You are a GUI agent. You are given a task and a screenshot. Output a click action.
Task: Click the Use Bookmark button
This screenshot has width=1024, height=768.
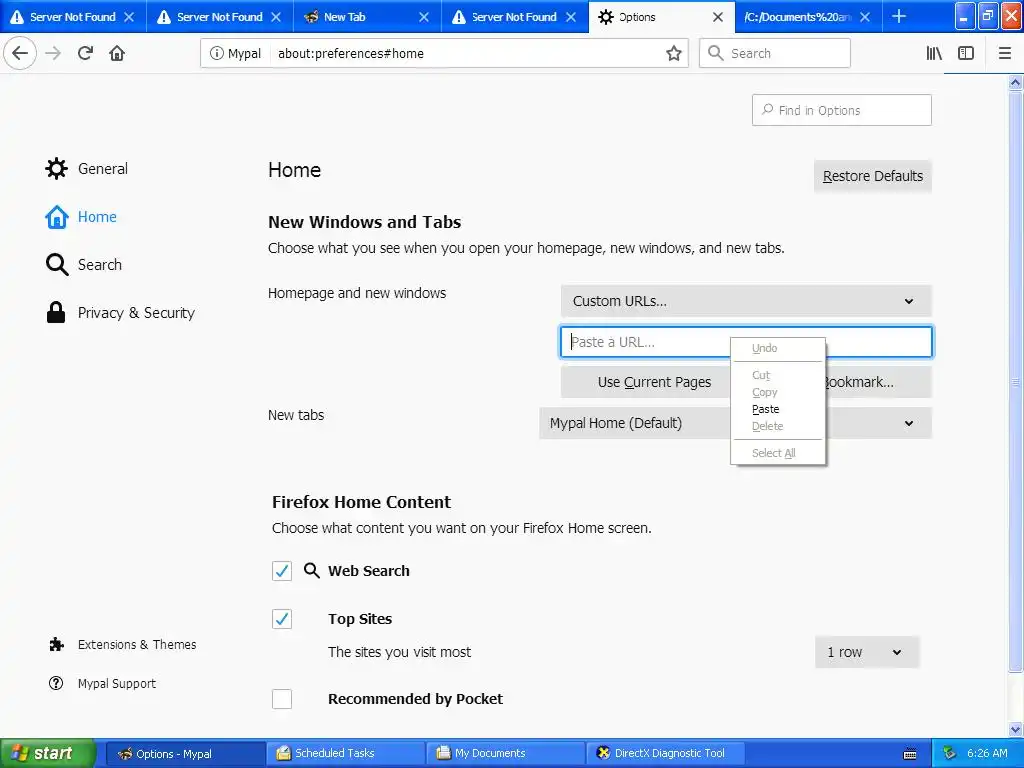coord(878,382)
